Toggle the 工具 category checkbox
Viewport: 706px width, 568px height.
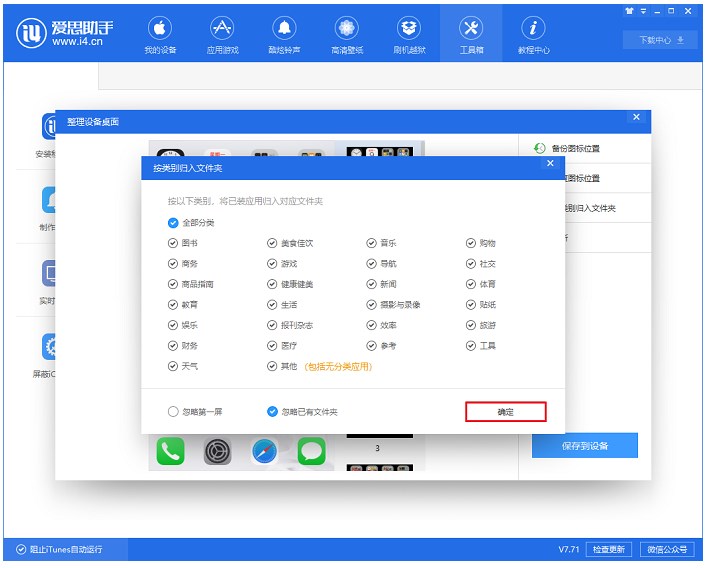[471, 346]
